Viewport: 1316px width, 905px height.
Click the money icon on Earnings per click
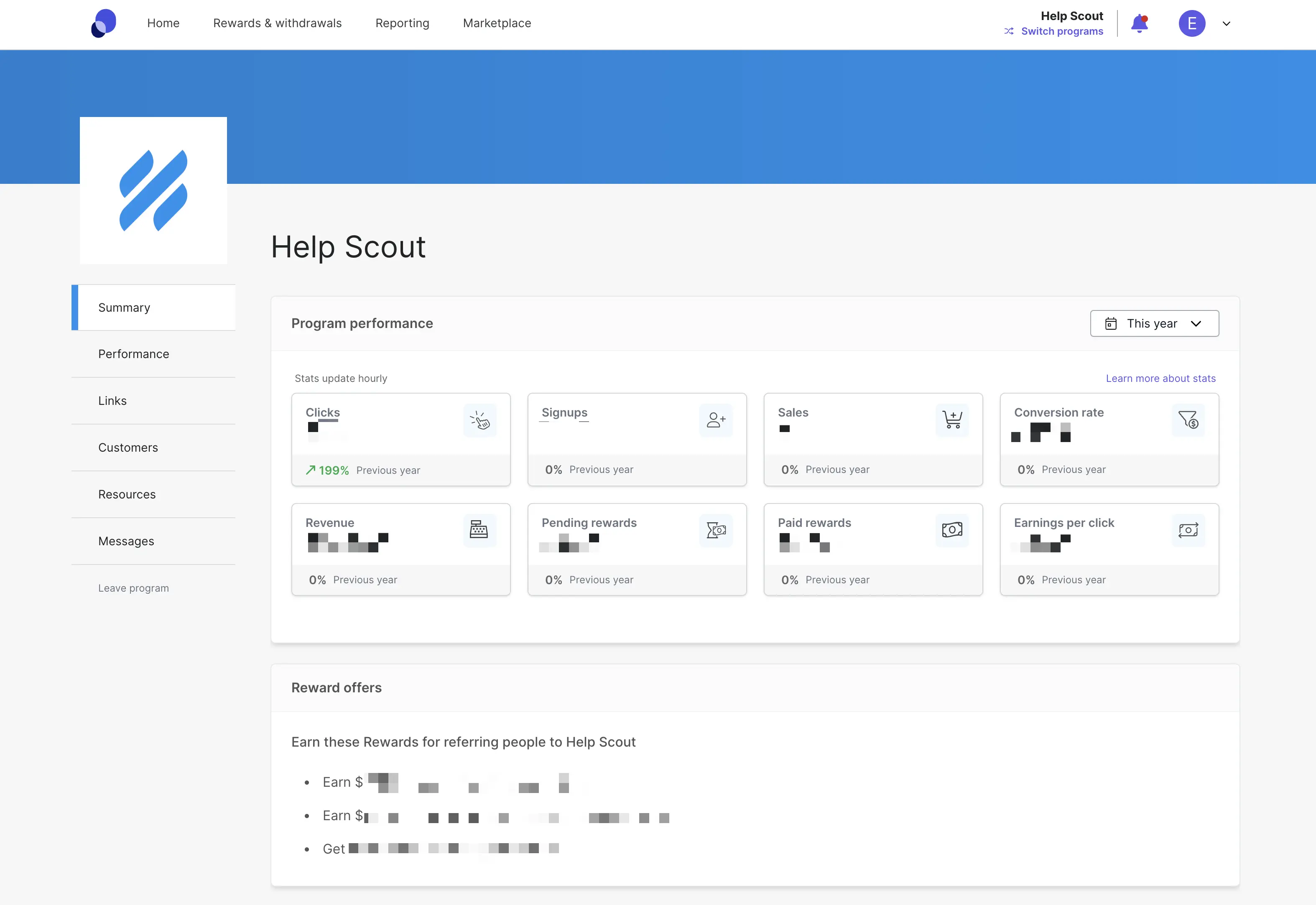pyautogui.click(x=1188, y=530)
